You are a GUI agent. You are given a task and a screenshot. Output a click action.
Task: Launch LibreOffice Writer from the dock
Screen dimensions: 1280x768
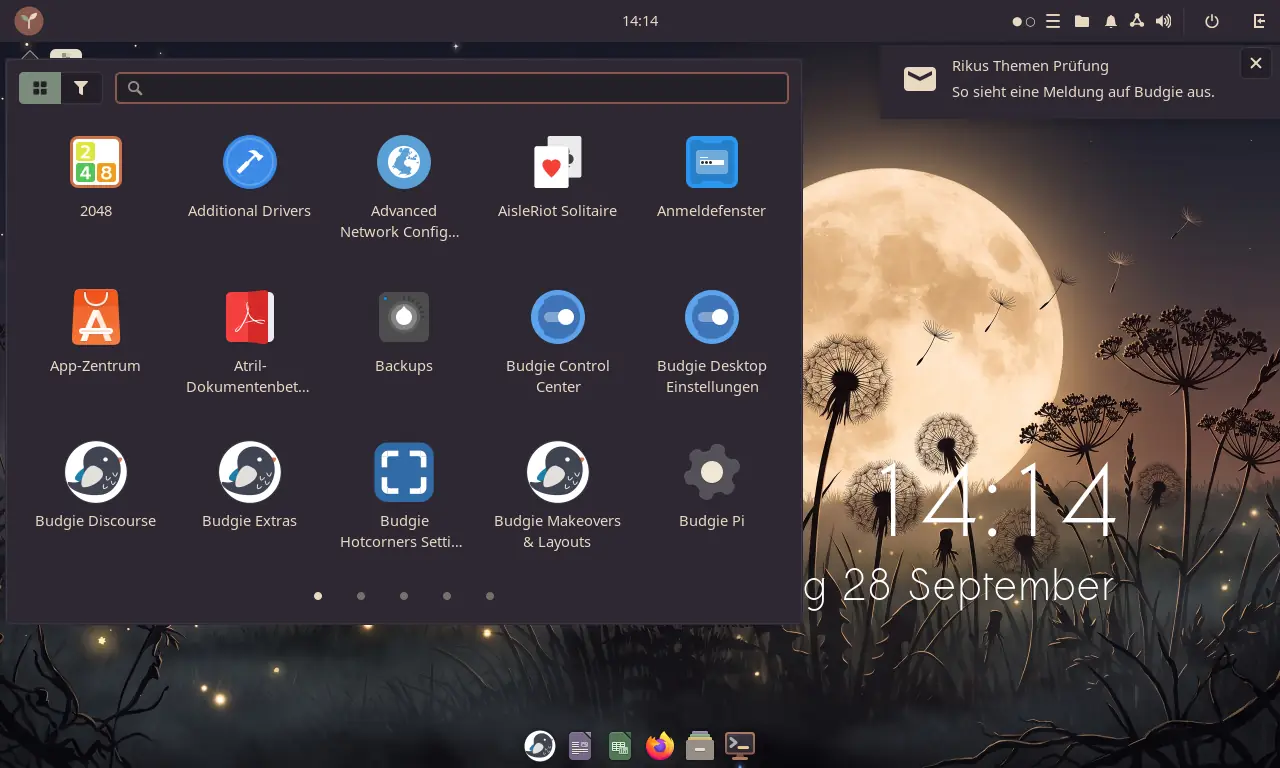coord(580,745)
